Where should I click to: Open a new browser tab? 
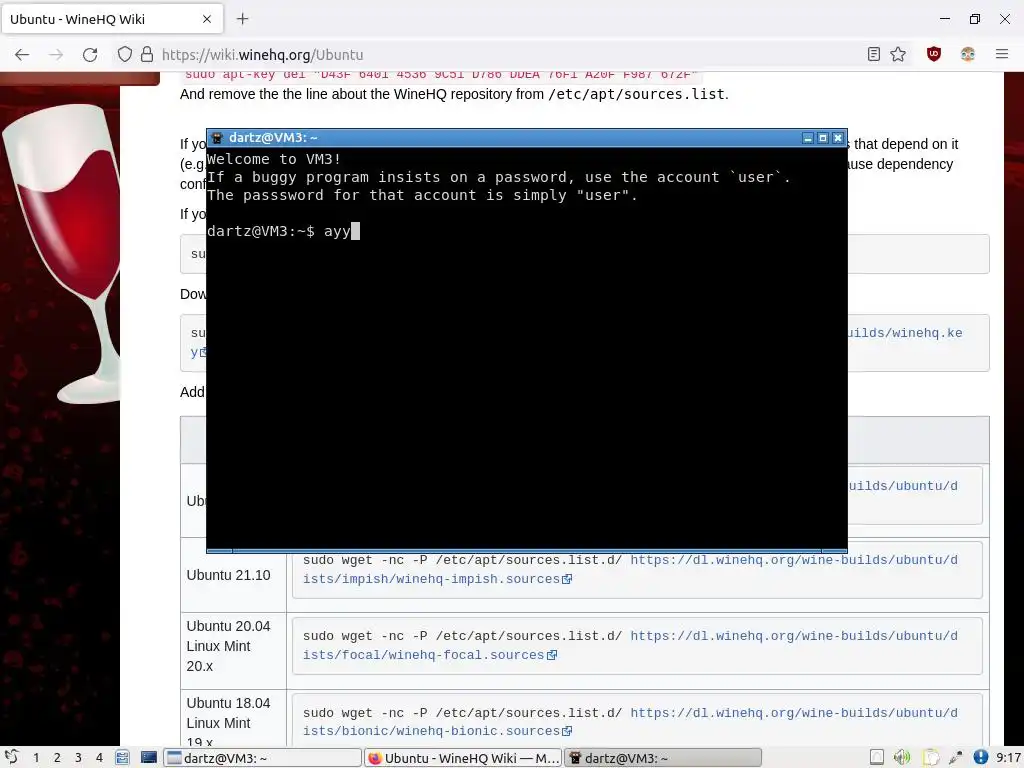click(242, 19)
